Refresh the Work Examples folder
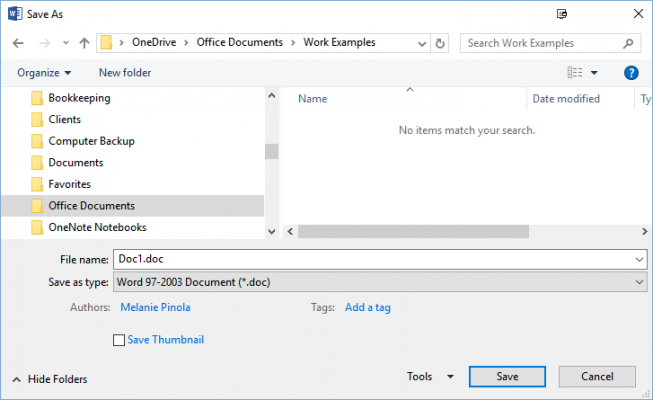Viewport: 653px width, 400px height. pyautogui.click(x=441, y=44)
